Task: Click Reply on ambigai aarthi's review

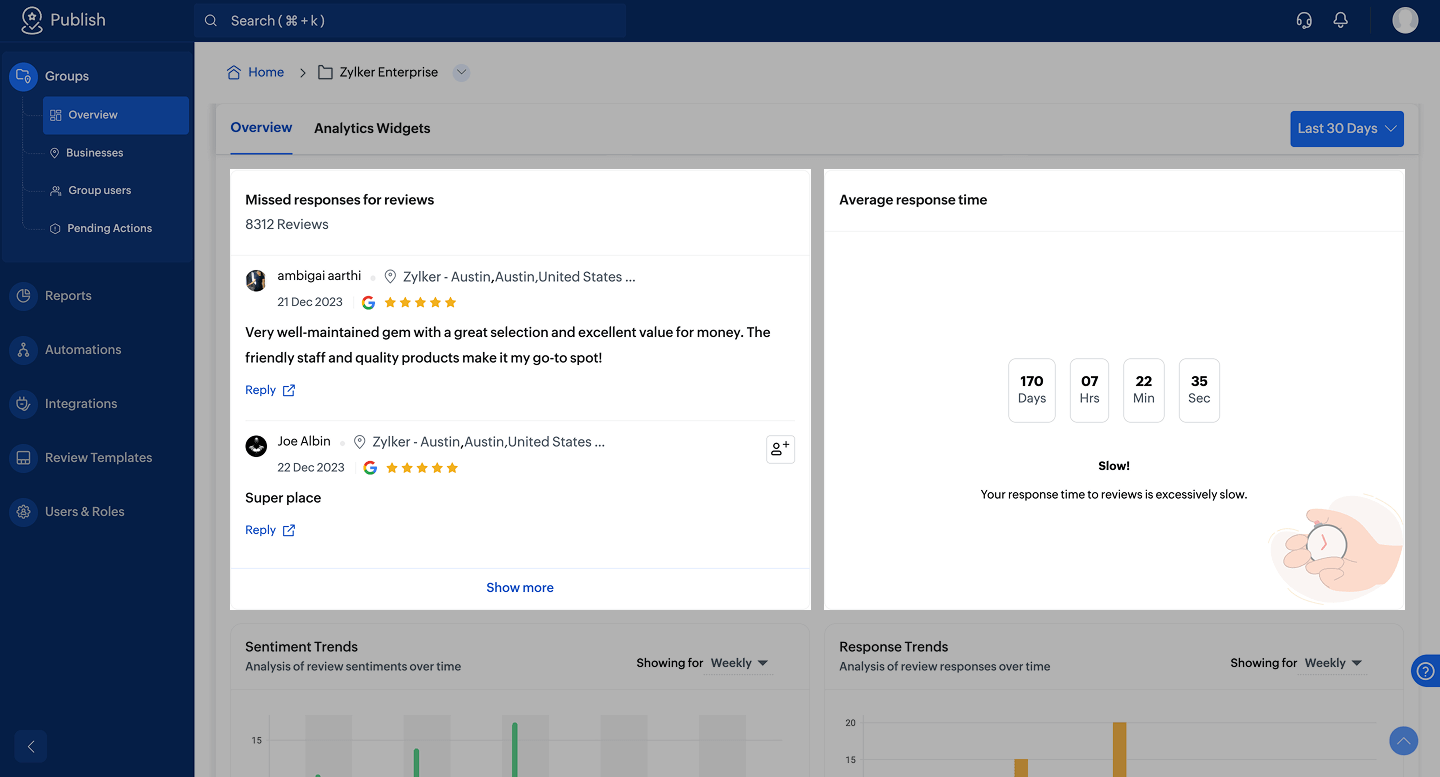Action: (260, 390)
